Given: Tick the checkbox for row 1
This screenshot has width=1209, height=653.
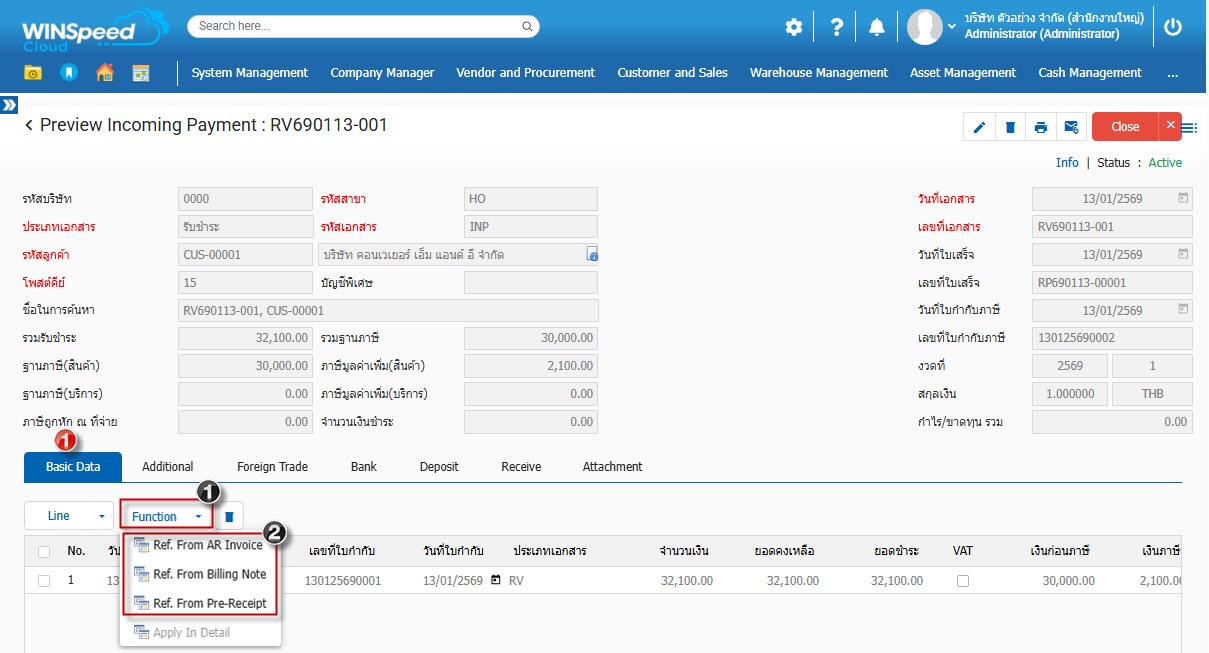Looking at the screenshot, I should [x=43, y=581].
